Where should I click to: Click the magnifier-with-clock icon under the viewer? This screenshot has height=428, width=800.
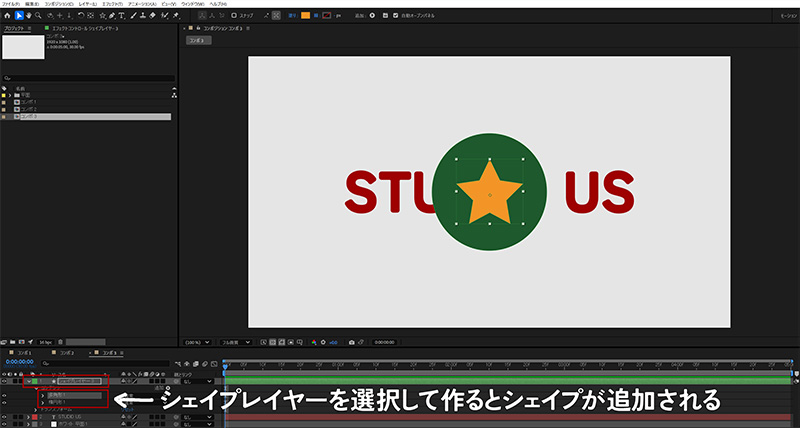pos(264,342)
